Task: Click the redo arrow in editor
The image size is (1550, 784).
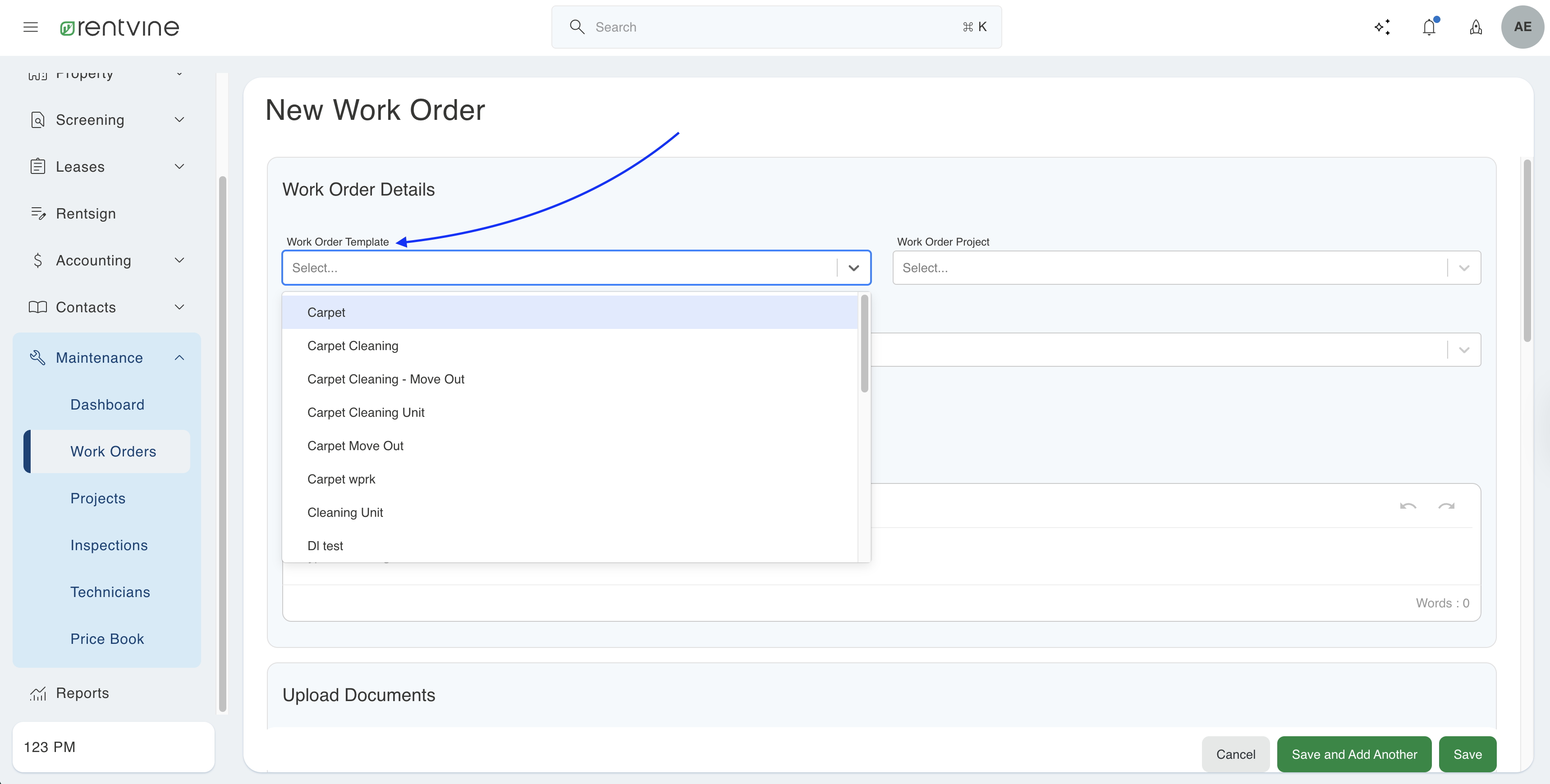Action: pos(1446,506)
